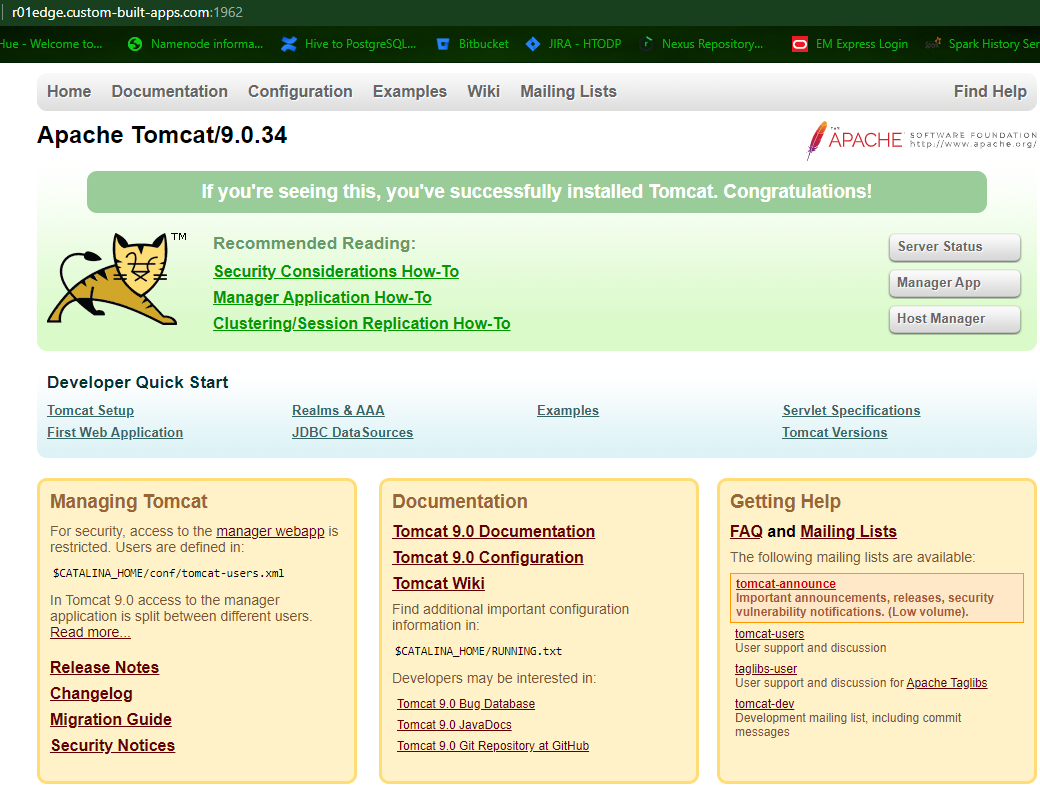Open the Security Notices link
The image size is (1040, 787).
click(113, 745)
